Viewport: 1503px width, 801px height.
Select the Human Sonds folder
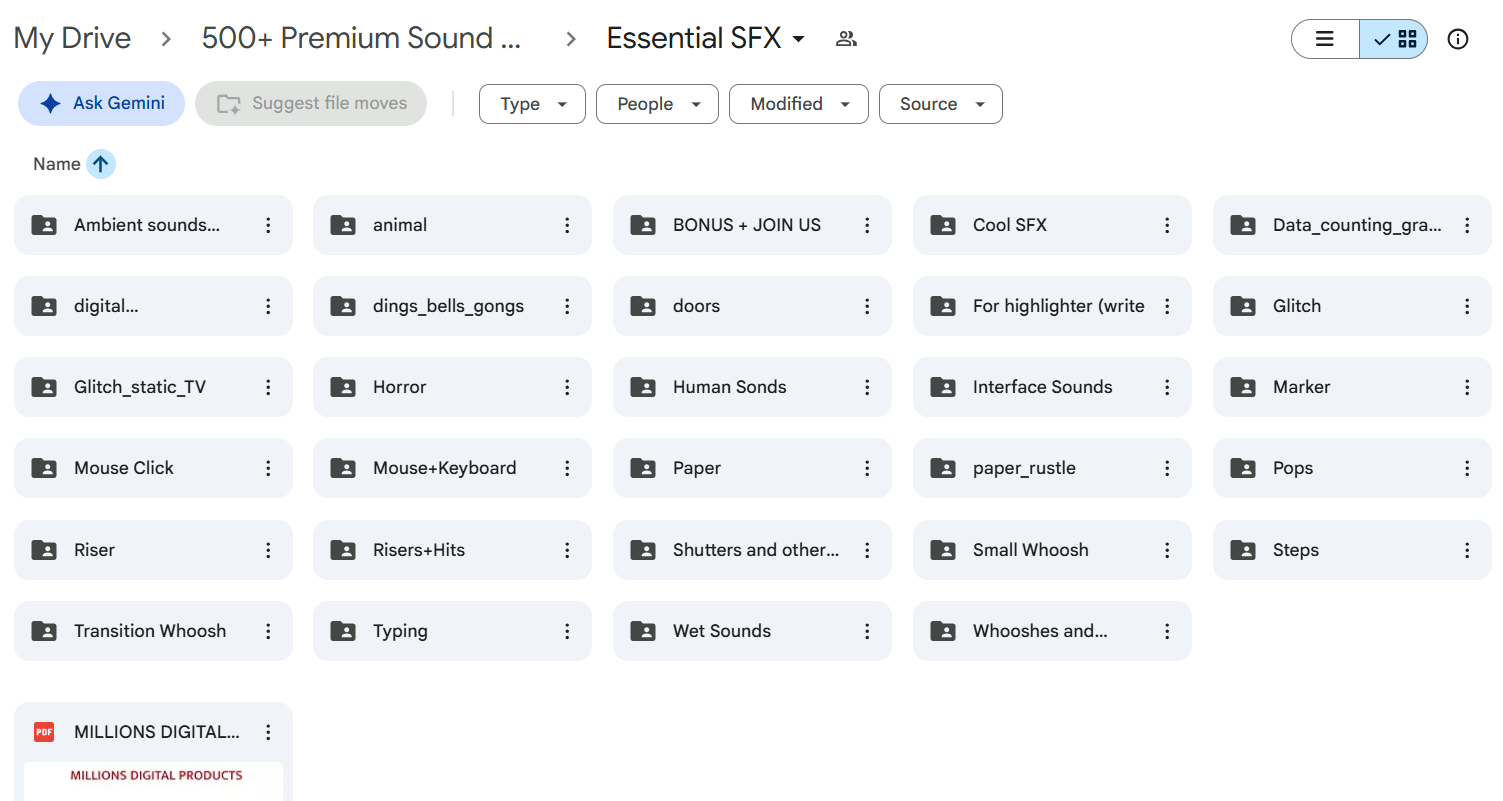[752, 387]
